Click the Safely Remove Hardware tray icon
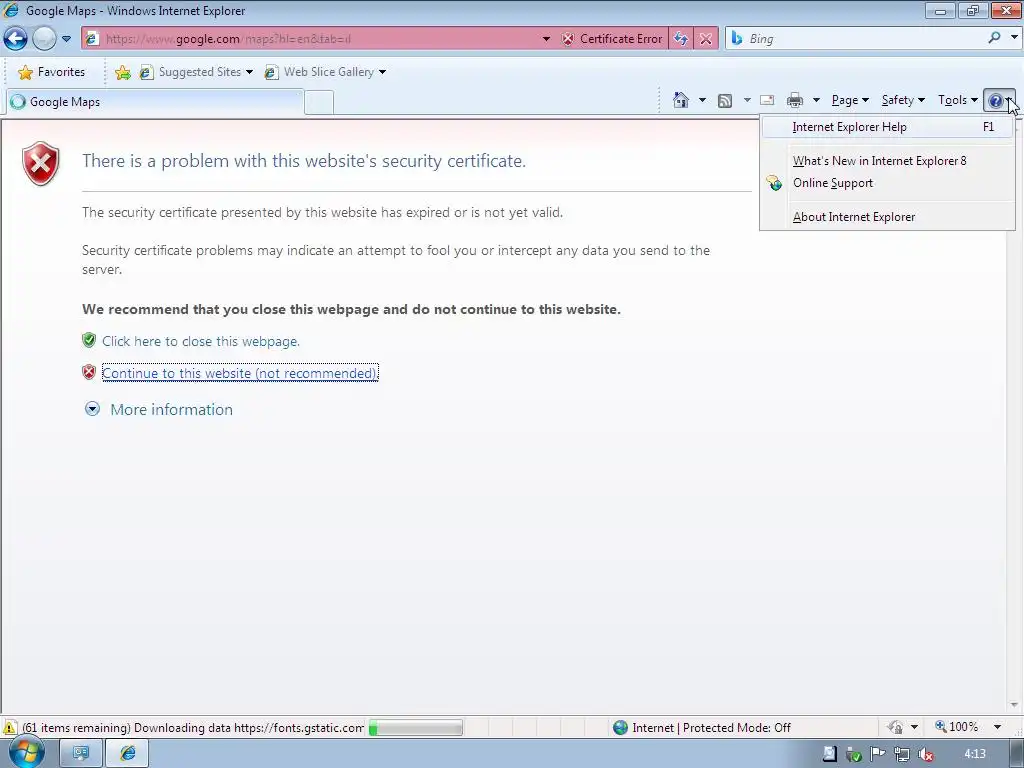1024x768 pixels. [854, 755]
